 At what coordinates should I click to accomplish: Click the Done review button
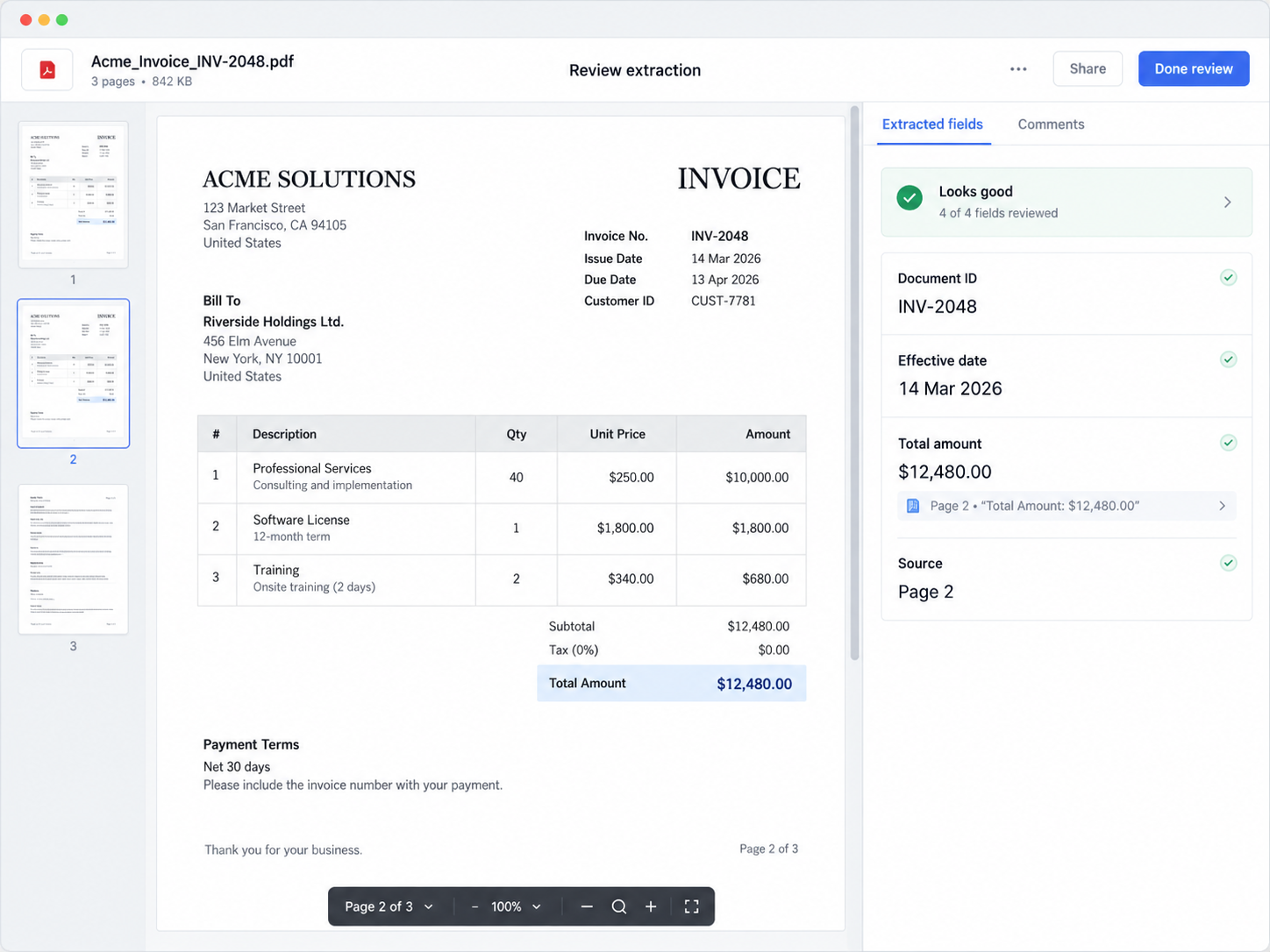click(1194, 68)
